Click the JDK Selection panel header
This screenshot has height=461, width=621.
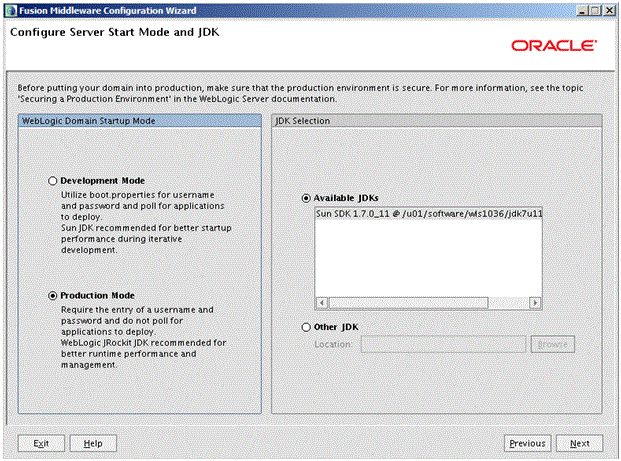(x=436, y=121)
